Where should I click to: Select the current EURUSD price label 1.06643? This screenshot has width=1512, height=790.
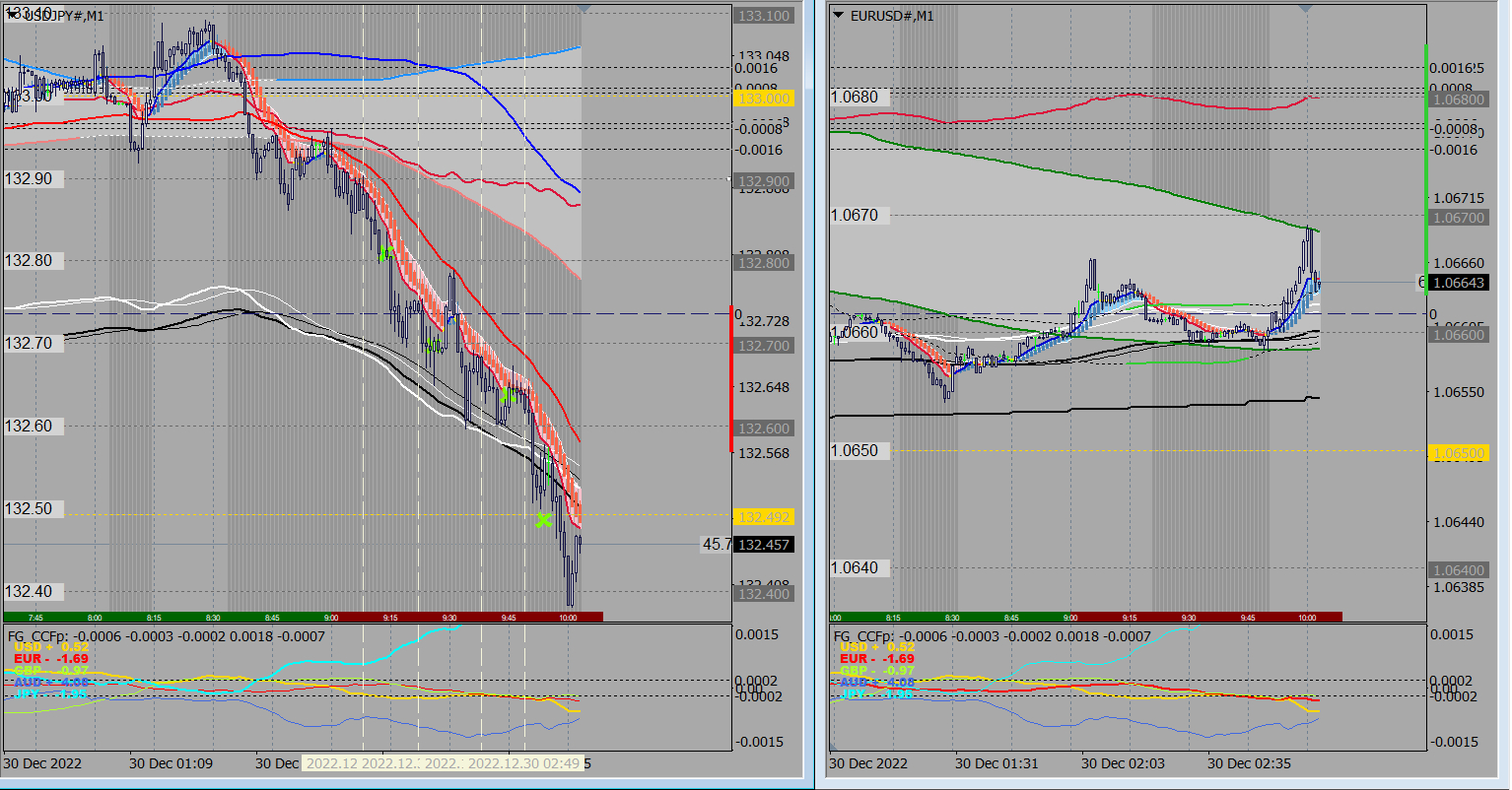[1456, 283]
